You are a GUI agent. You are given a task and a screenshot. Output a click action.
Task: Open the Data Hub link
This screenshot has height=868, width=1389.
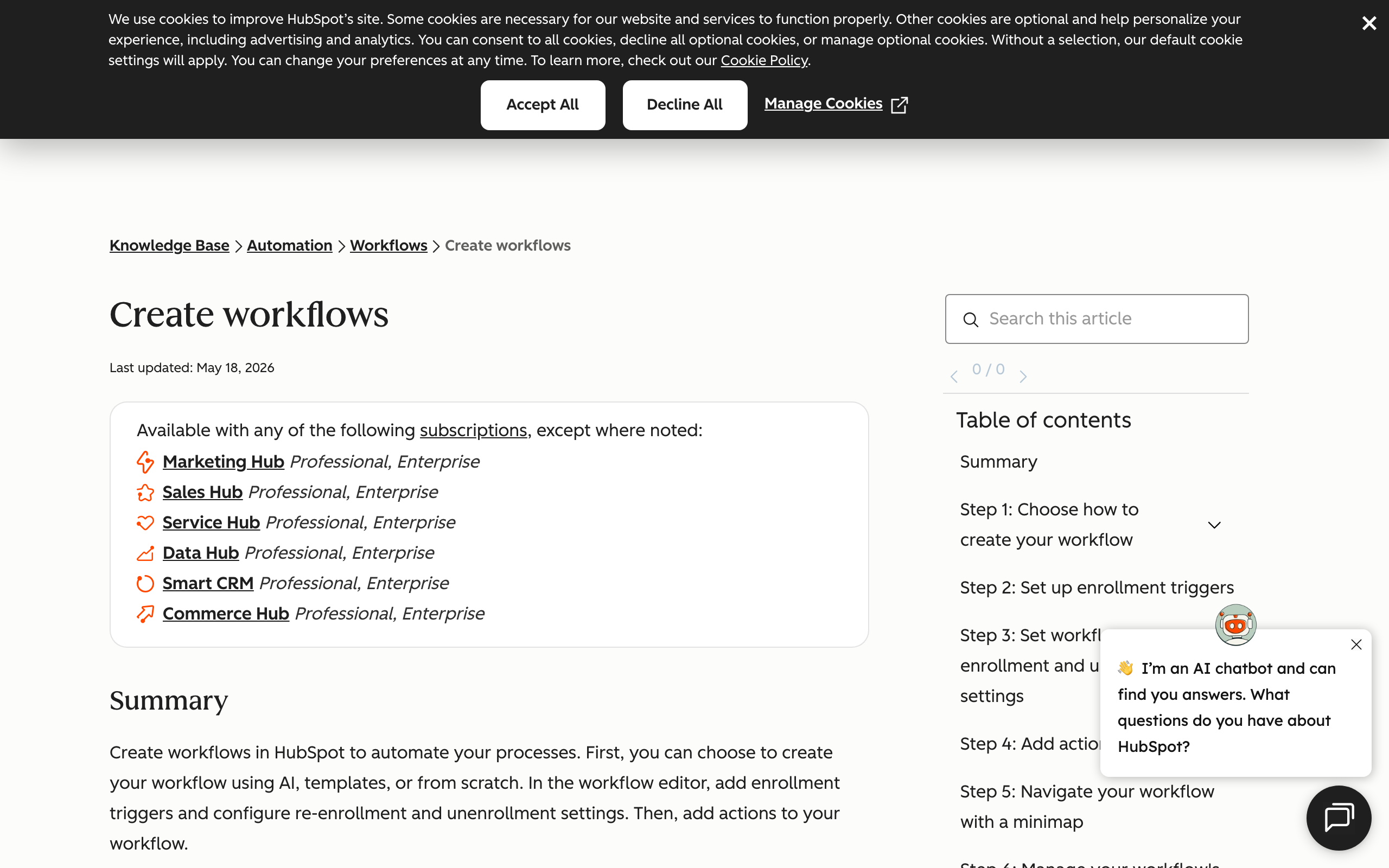(200, 553)
